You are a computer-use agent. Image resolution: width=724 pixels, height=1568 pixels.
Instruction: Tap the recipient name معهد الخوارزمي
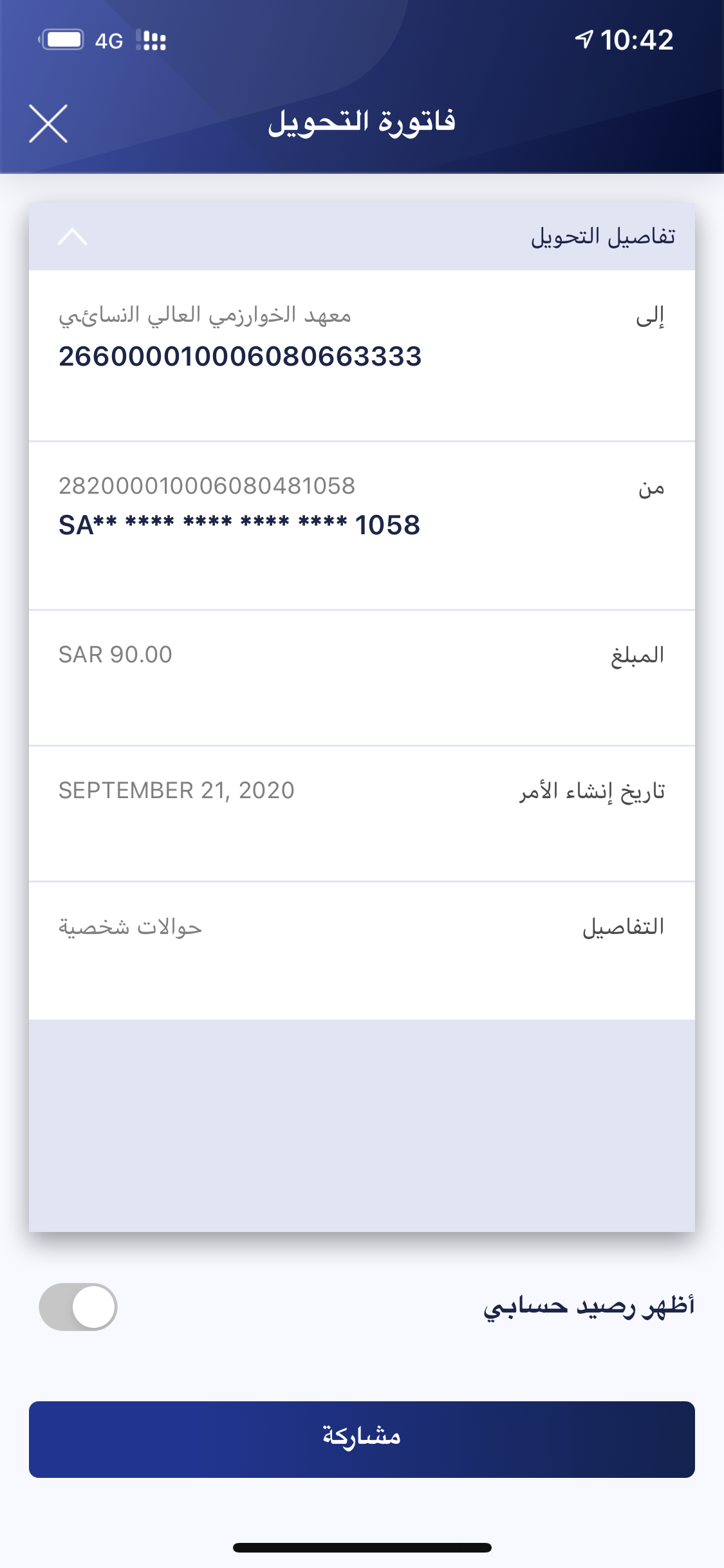(205, 315)
